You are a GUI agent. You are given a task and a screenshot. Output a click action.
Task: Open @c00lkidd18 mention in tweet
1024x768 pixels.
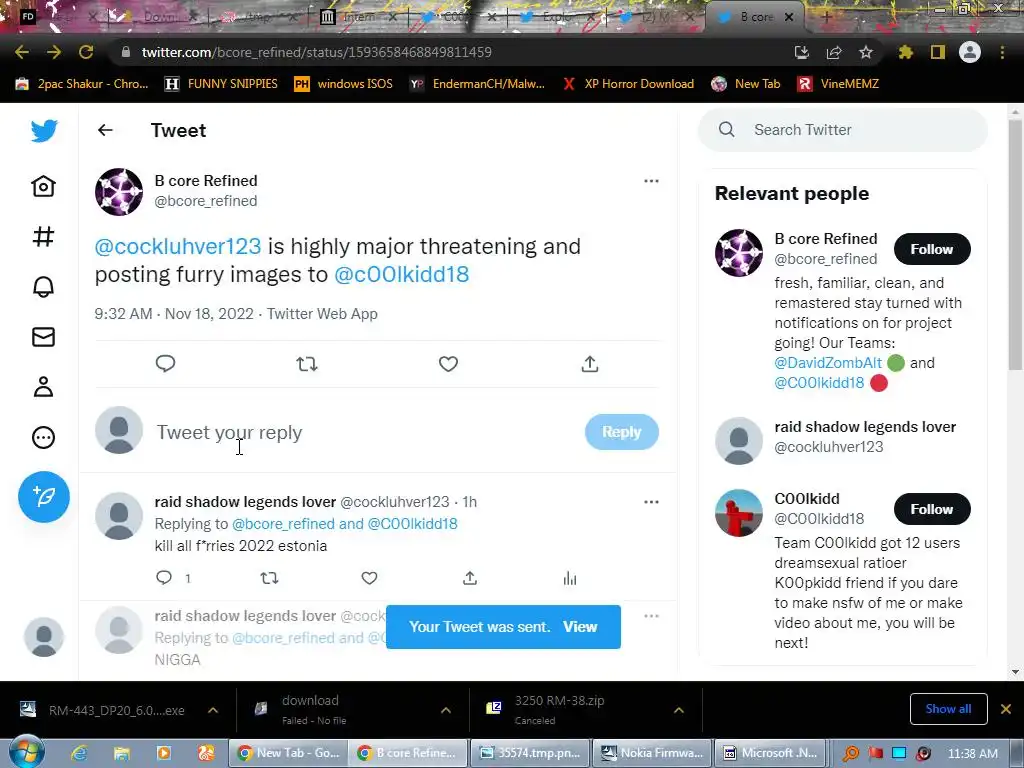[402, 274]
